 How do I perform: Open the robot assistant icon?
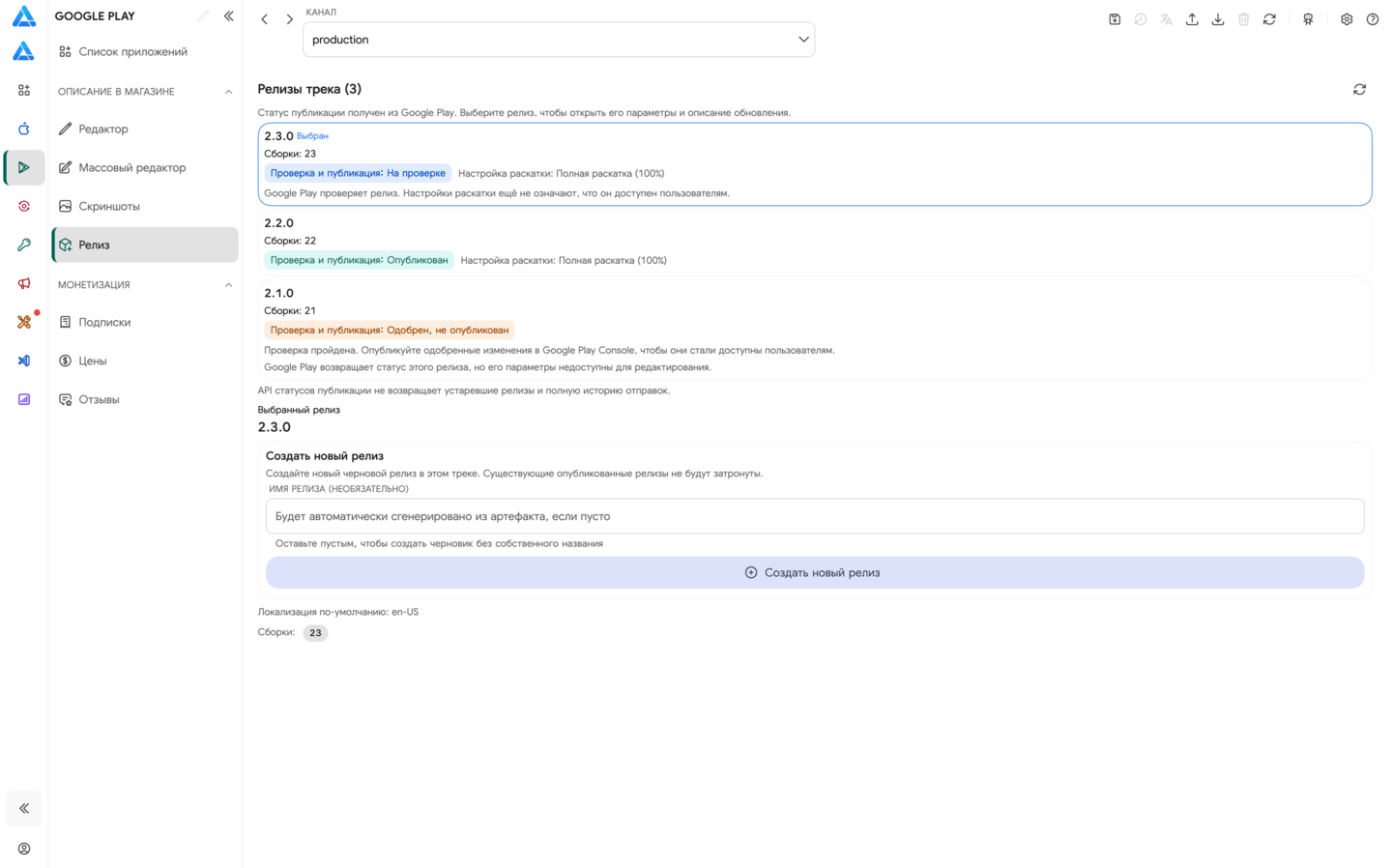pyautogui.click(x=1308, y=19)
